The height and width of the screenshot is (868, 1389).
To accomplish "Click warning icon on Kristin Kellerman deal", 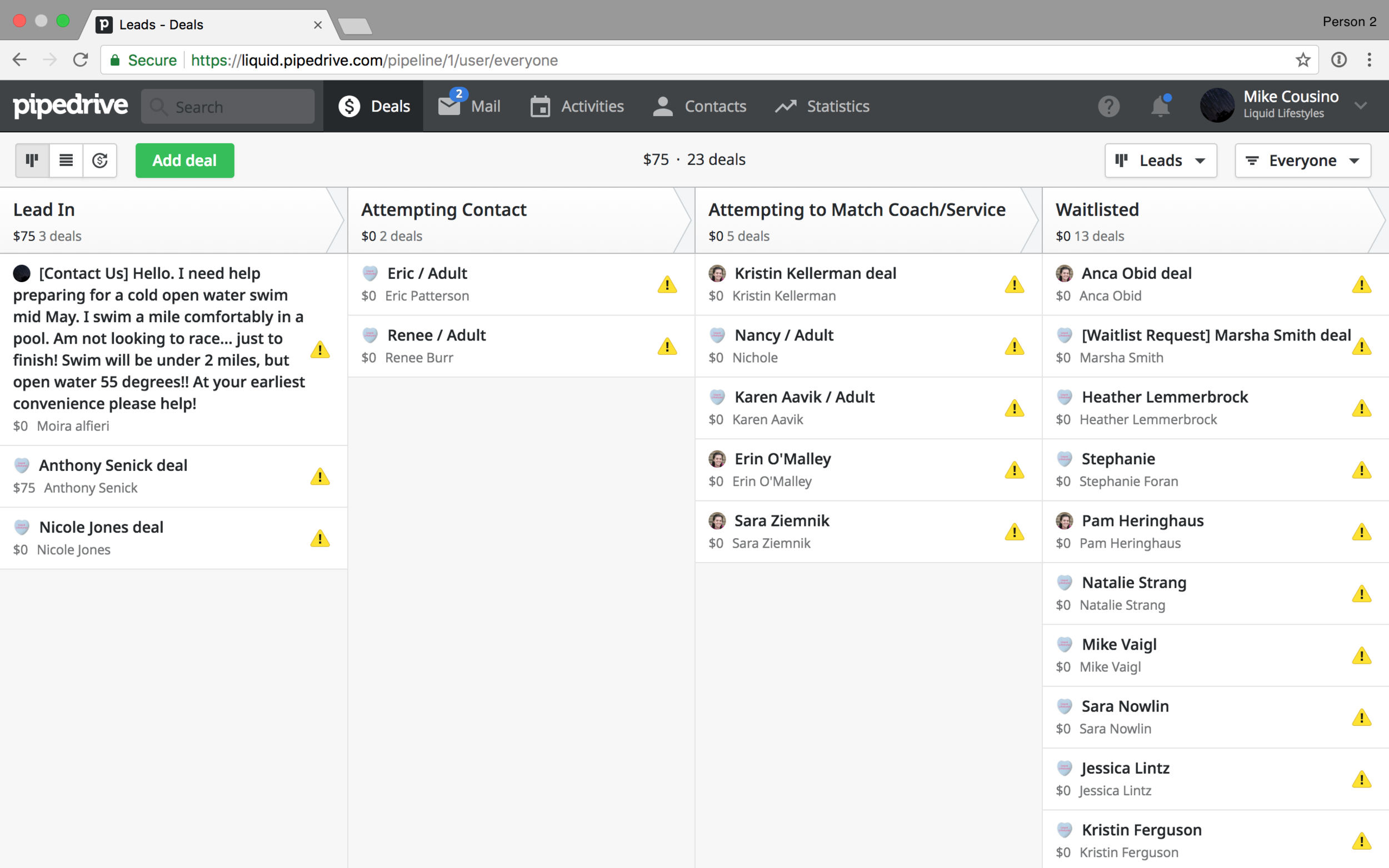I will tap(1015, 285).
